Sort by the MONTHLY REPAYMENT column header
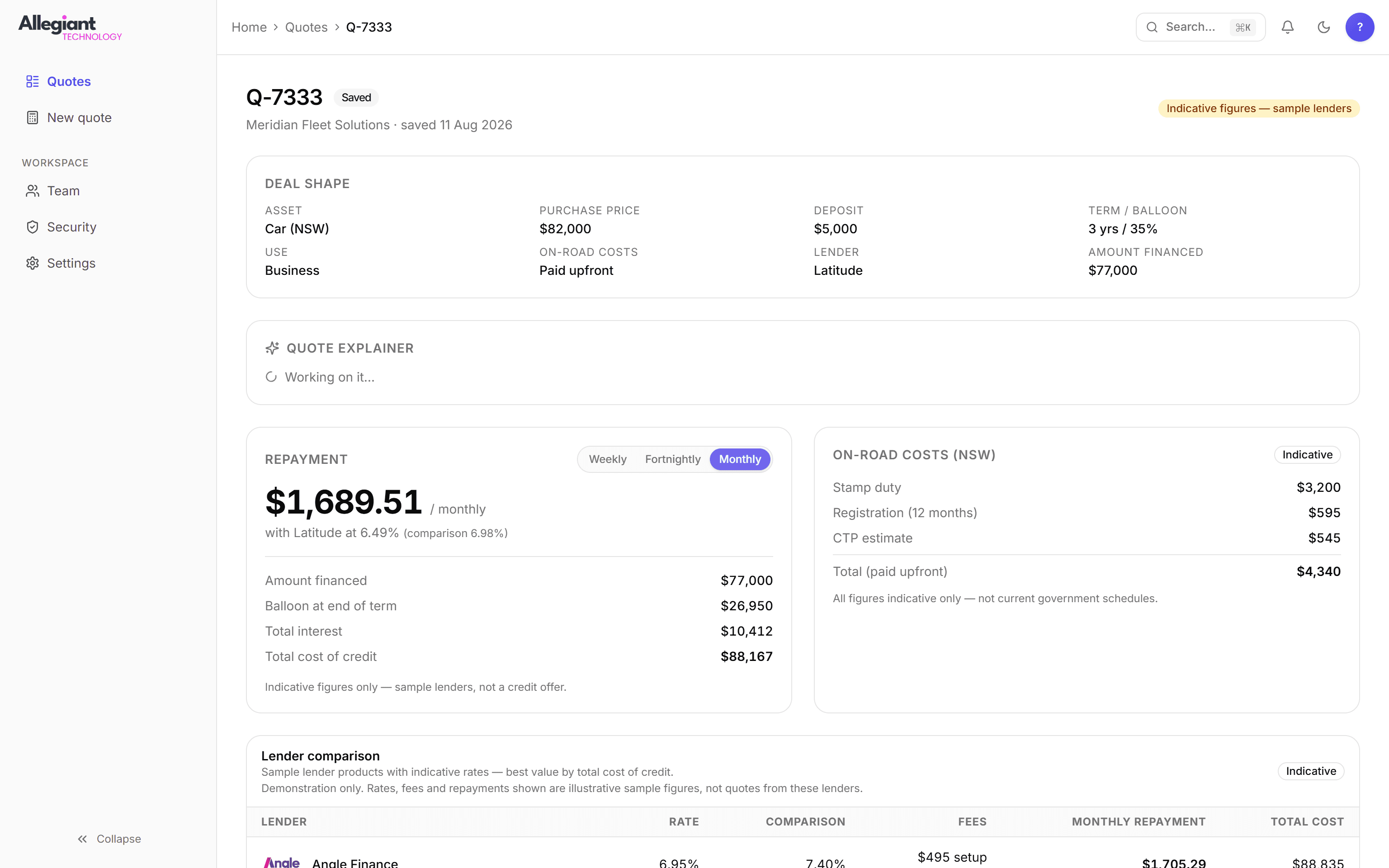Viewport: 1389px width, 868px height. (1139, 821)
